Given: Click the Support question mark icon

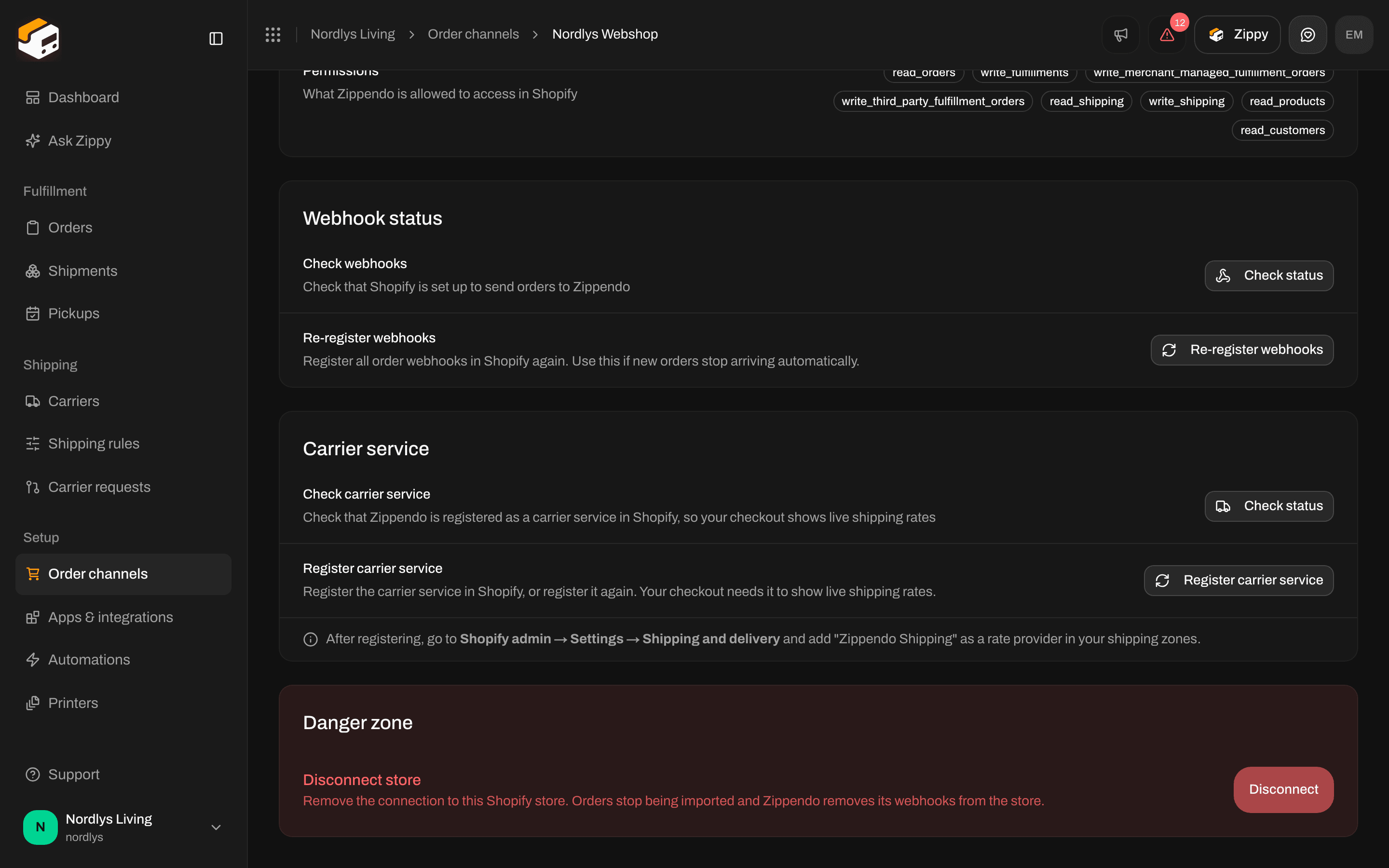Looking at the screenshot, I should pyautogui.click(x=33, y=774).
